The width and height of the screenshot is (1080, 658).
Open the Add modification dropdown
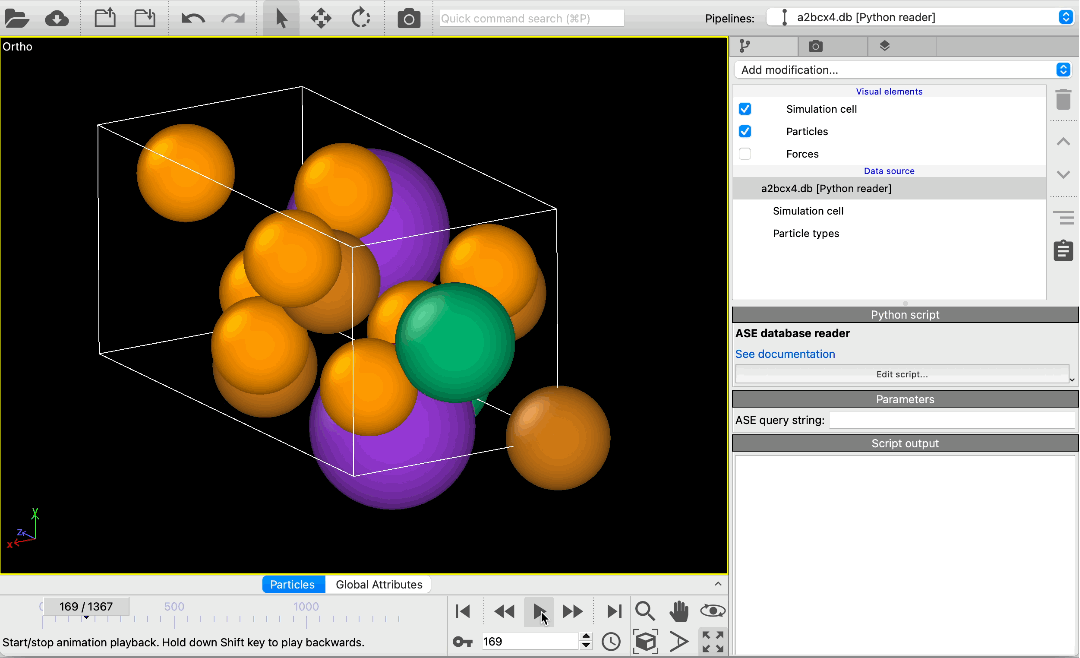[904, 70]
